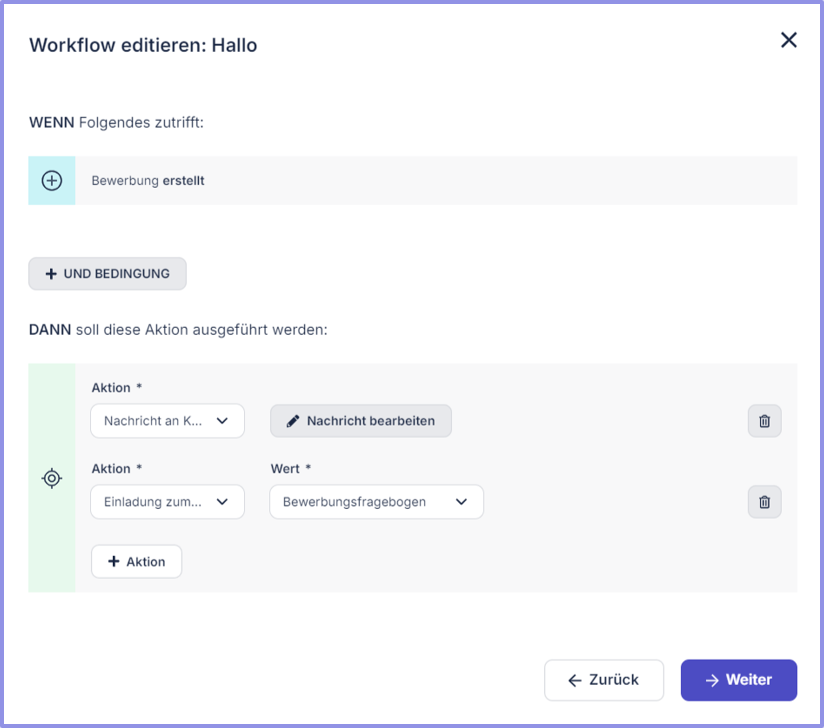This screenshot has width=824, height=728.
Task: Click the pencil icon in Nachricht bearbeiten
Action: tap(293, 421)
